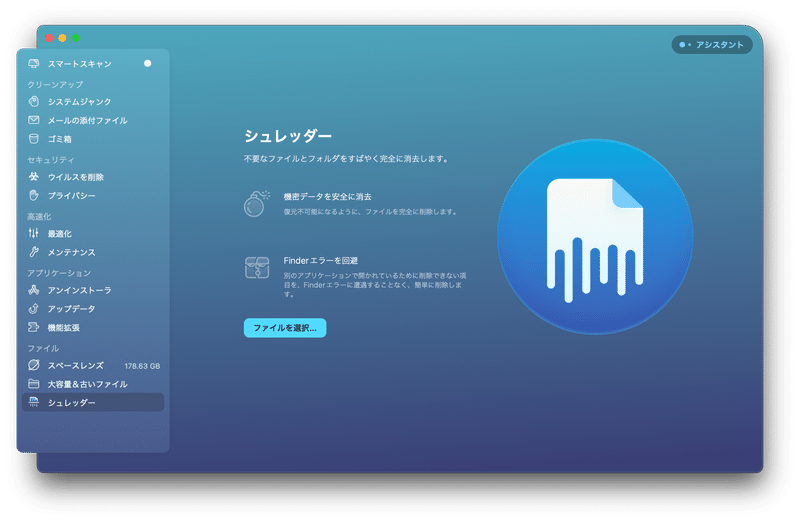This screenshot has height=522, width=800.
Task: Click the Smart Scan monitor icon
Action: tap(34, 63)
